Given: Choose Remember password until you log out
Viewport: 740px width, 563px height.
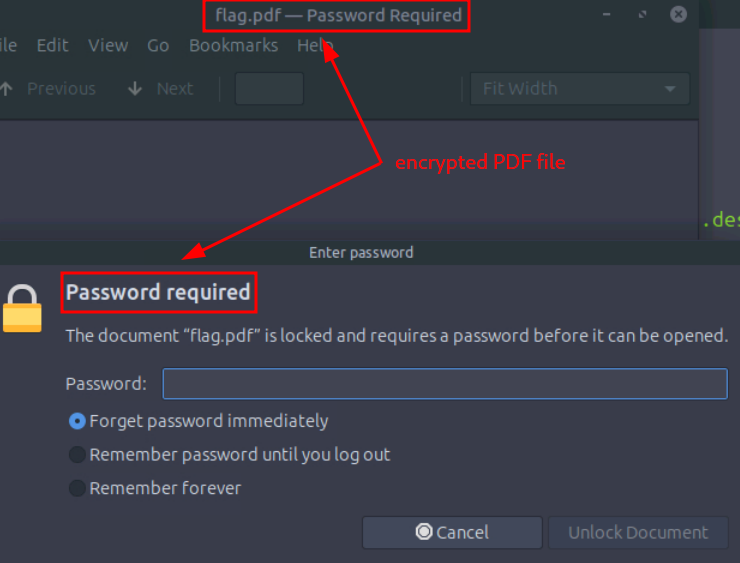Looking at the screenshot, I should (x=77, y=455).
